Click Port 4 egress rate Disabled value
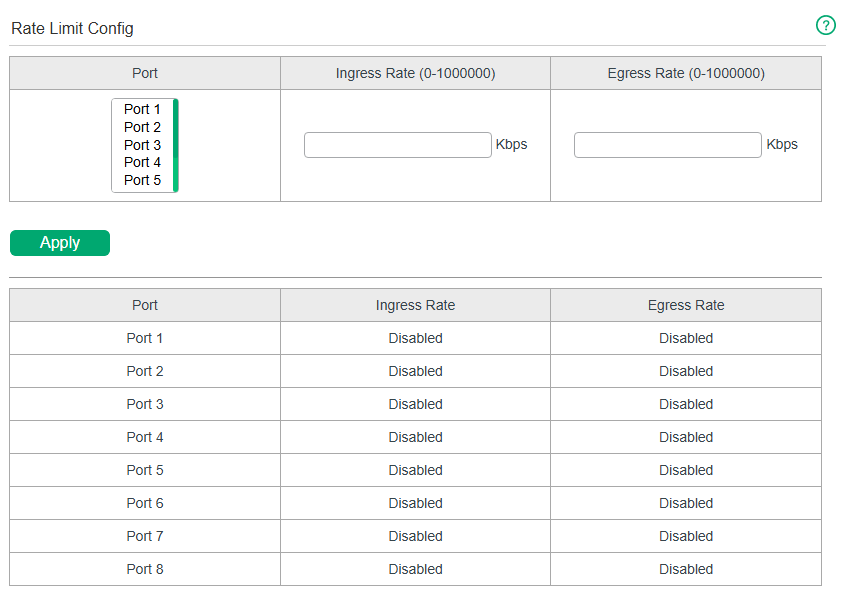Screen dimensions: 843x606 pyautogui.click(x=686, y=437)
